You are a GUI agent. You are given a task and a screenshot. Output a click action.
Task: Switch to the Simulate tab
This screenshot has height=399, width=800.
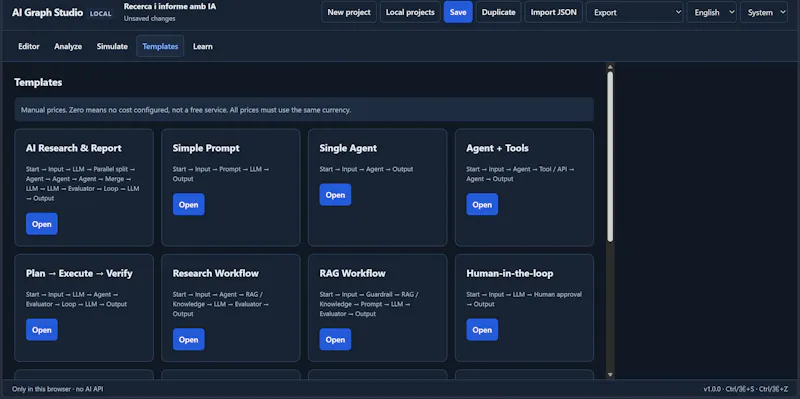112,46
